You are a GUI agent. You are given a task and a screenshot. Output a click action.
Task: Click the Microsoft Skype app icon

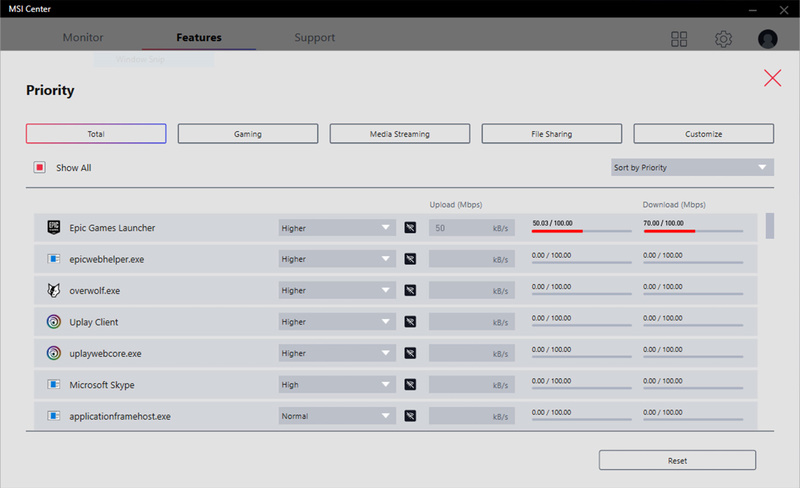coord(54,385)
